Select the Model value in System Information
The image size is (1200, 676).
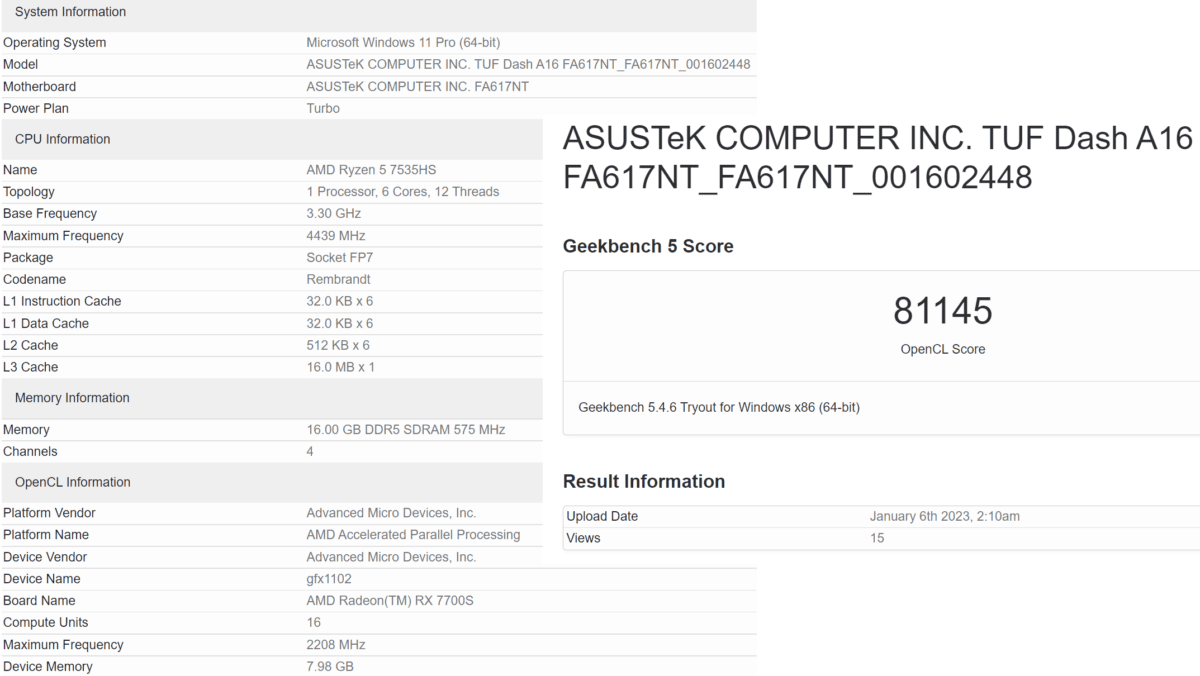[x=528, y=65]
